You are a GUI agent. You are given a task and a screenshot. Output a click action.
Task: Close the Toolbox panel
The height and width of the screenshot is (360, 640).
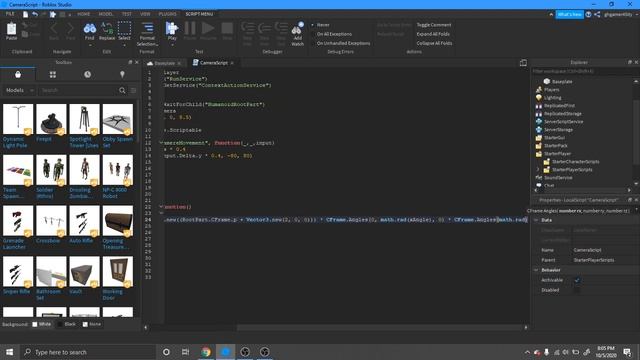click(x=137, y=62)
